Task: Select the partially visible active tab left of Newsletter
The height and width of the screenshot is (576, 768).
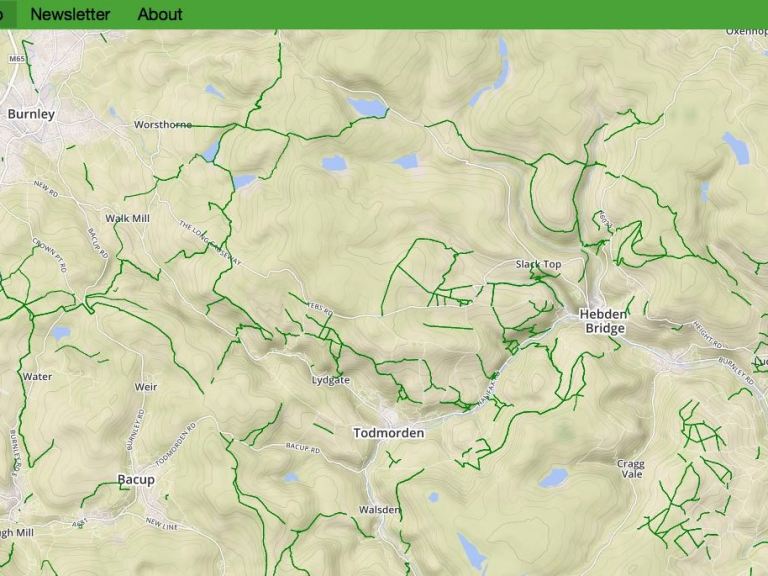Action: (8, 14)
